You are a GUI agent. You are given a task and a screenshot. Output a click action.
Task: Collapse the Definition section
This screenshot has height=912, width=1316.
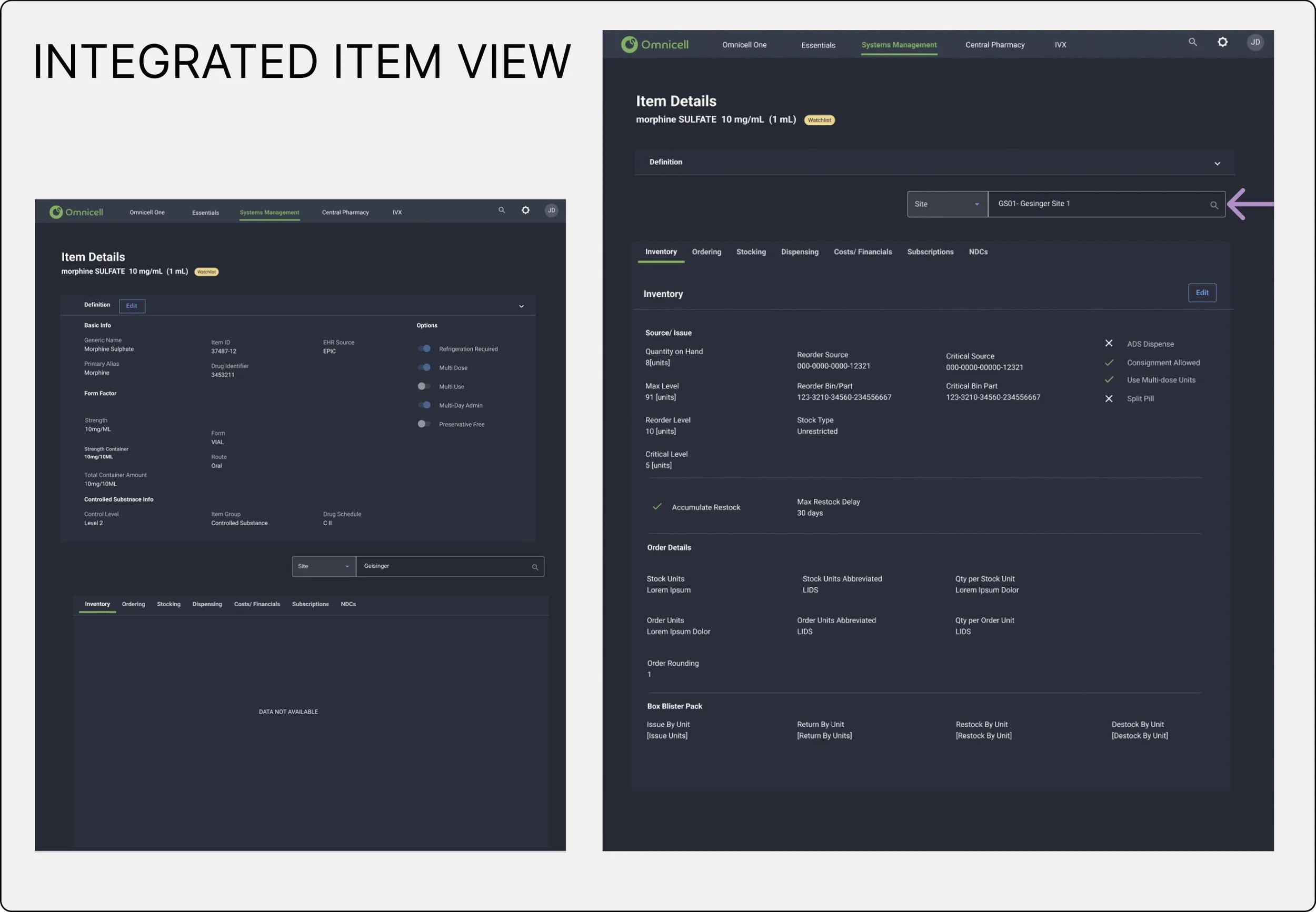pyautogui.click(x=1217, y=163)
